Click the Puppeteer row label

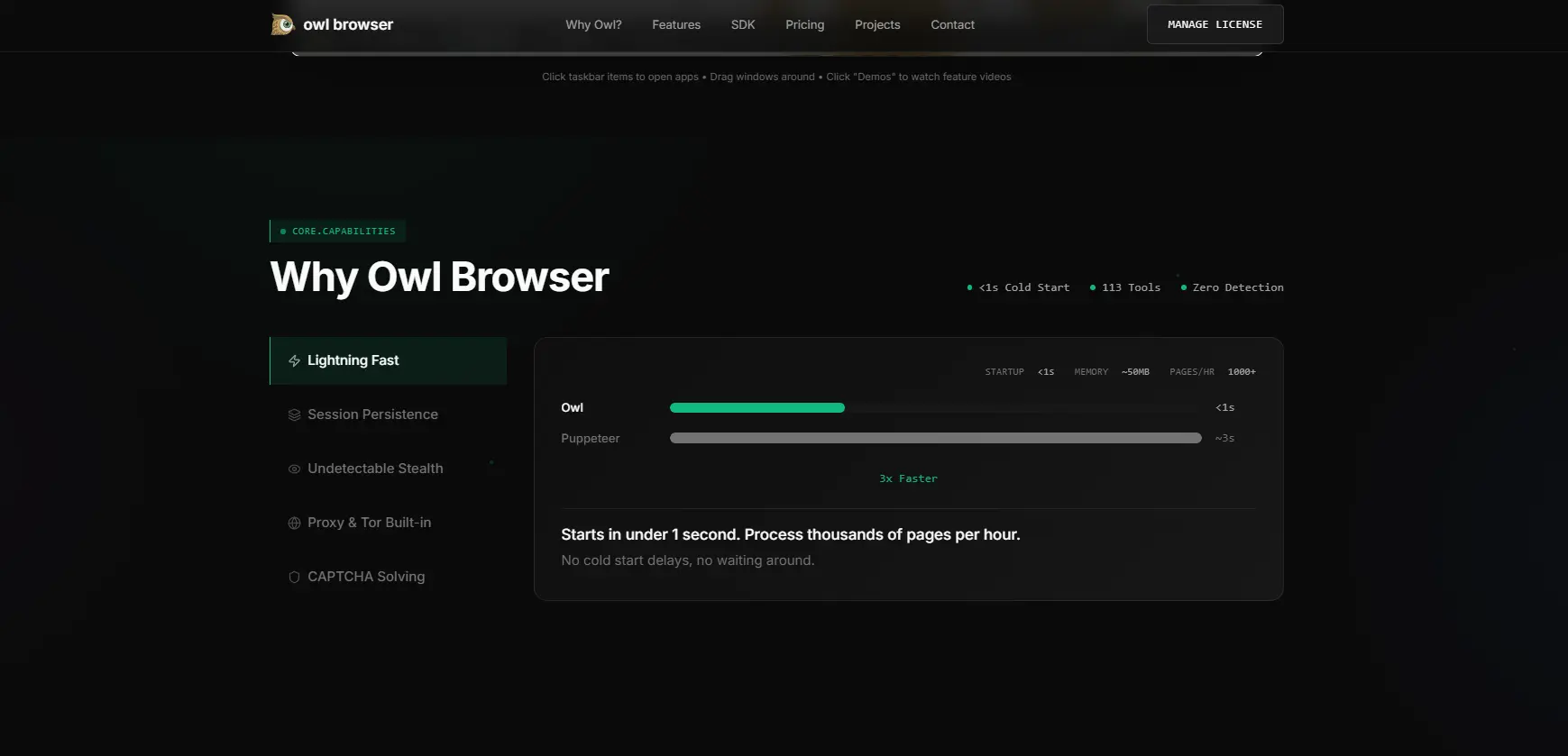tap(590, 438)
